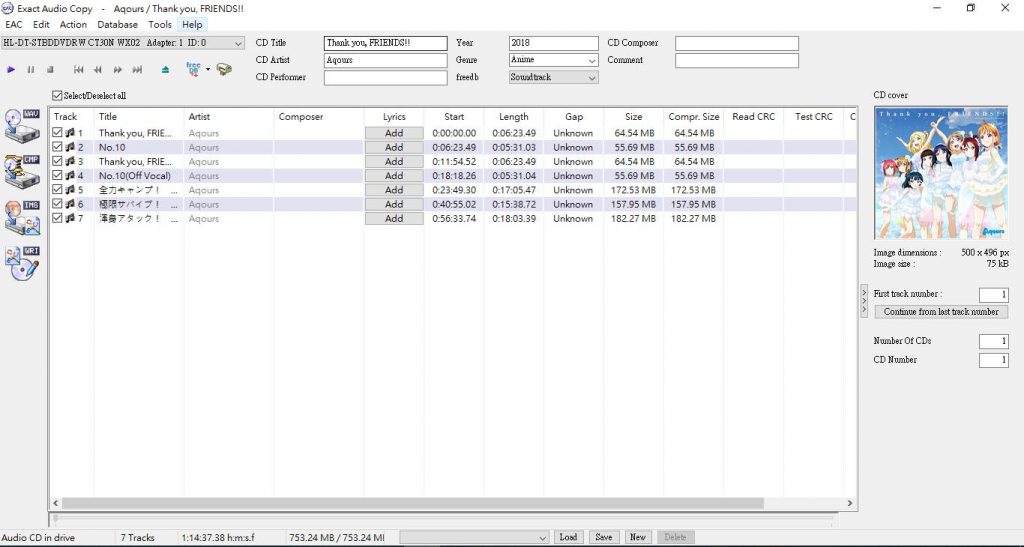Stop CD playback
This screenshot has width=1024, height=547.
50,69
